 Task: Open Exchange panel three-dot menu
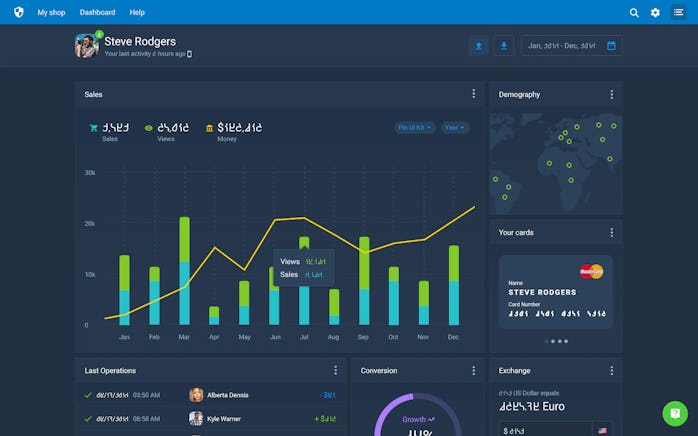[x=612, y=370]
